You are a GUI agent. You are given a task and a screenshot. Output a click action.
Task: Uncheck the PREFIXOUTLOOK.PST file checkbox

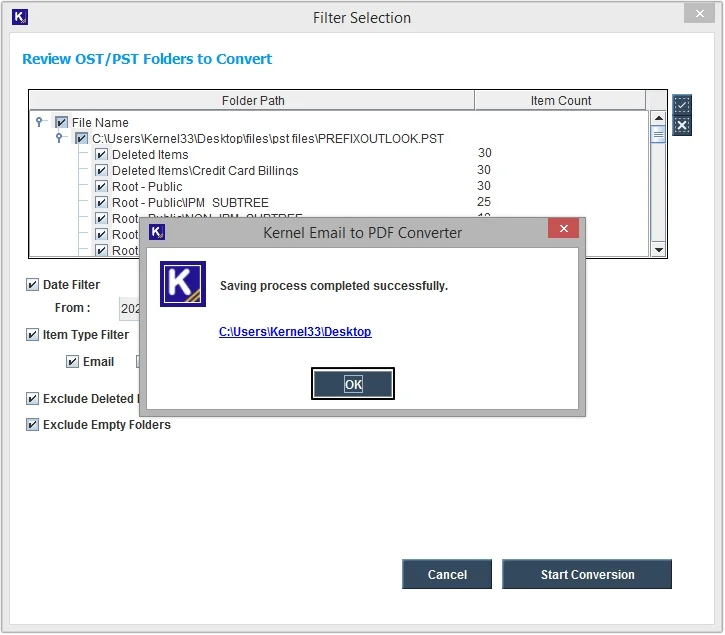coord(81,138)
